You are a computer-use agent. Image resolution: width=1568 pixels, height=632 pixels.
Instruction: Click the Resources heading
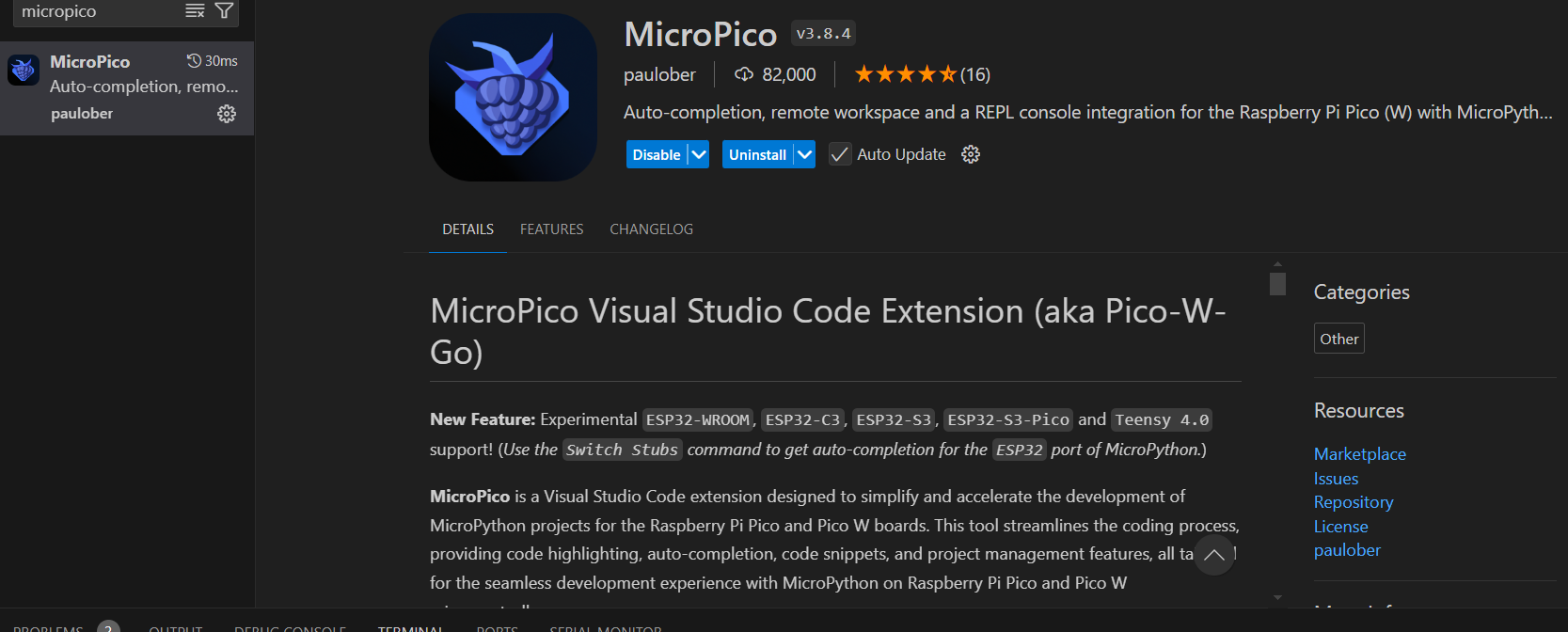[1358, 411]
